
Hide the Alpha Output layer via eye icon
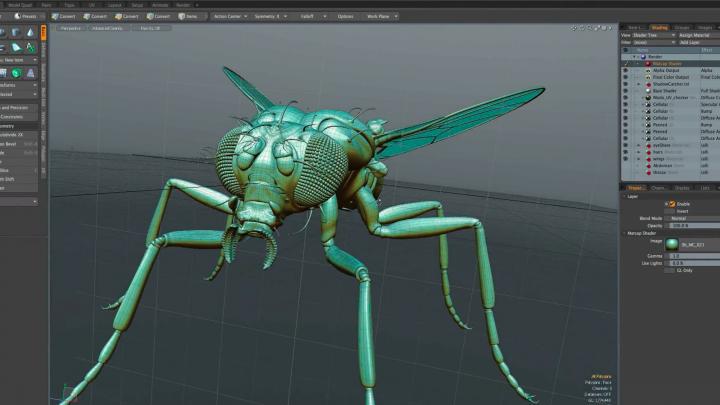point(626,70)
